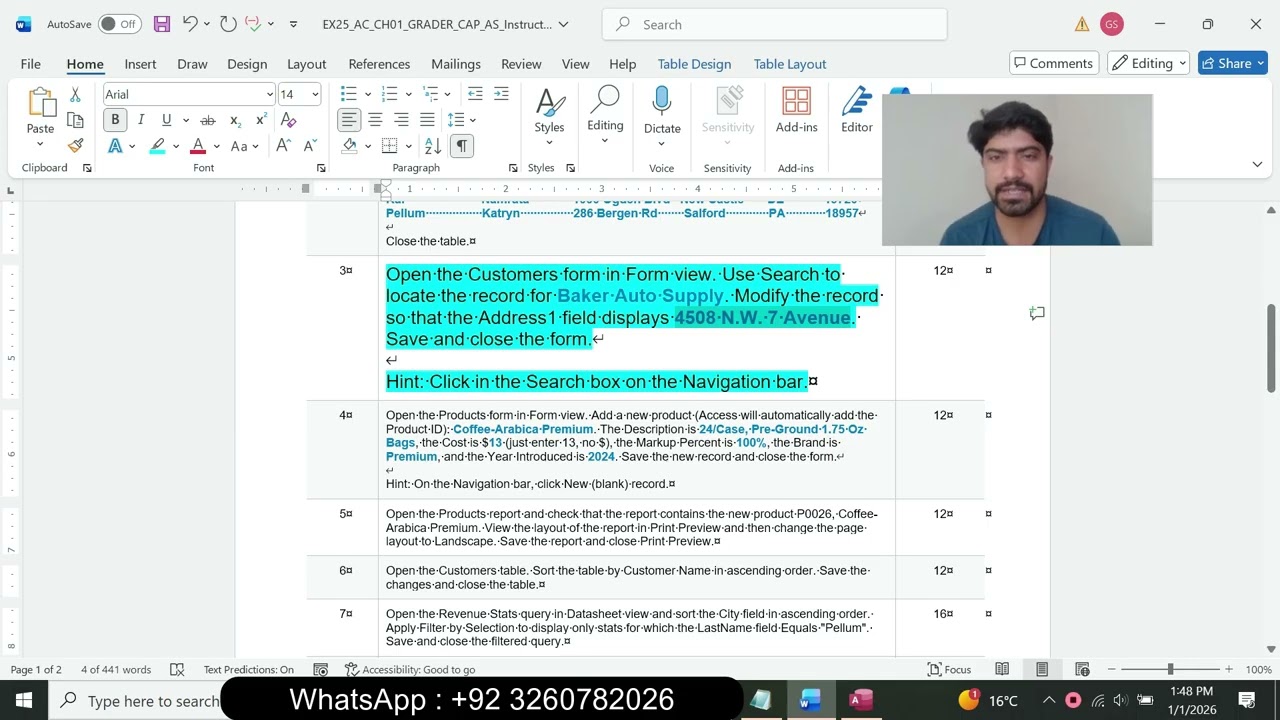This screenshot has height=720, width=1280.
Task: Collapse the ribbon with the chevron
Action: pyautogui.click(x=1257, y=164)
